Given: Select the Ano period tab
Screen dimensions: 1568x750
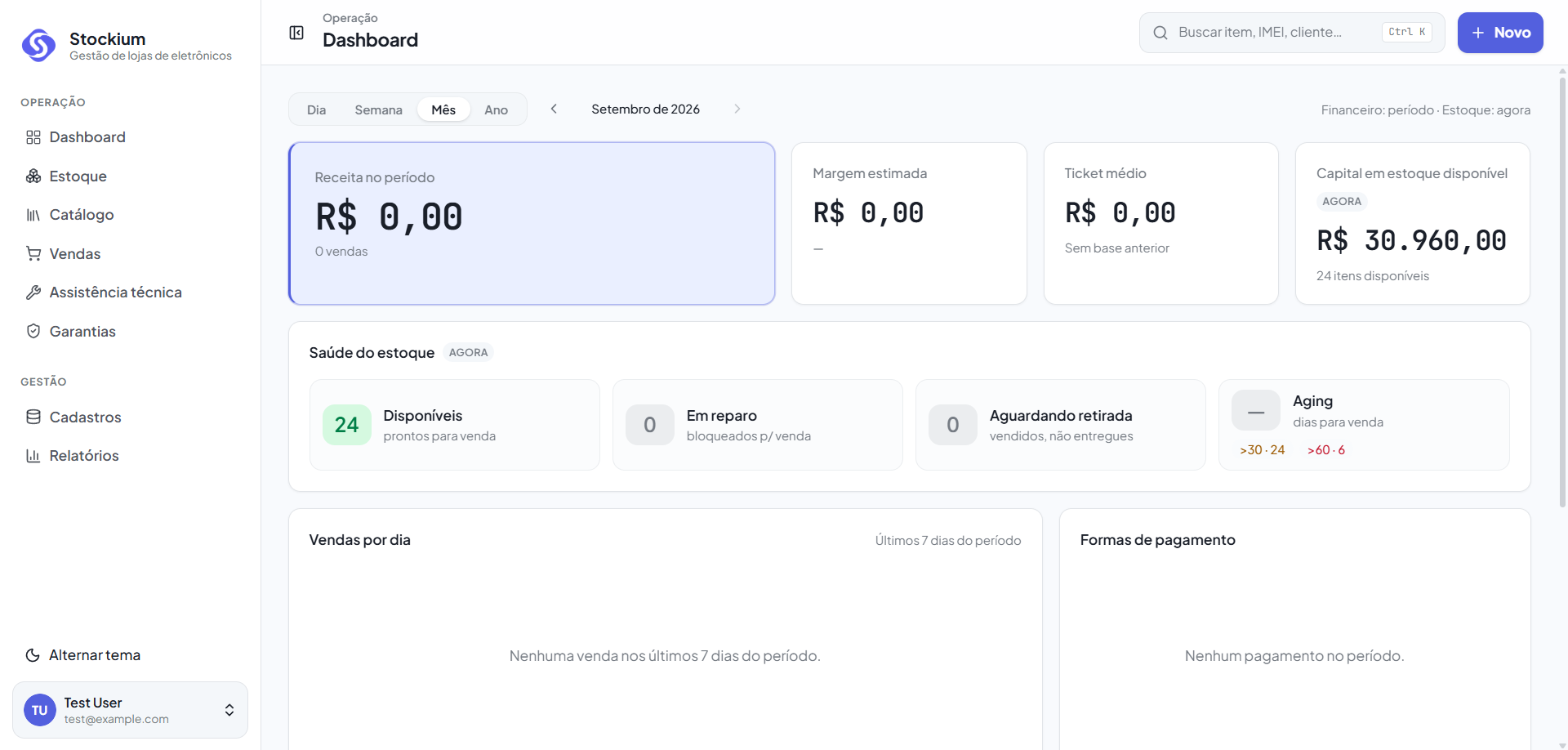Looking at the screenshot, I should click(497, 109).
